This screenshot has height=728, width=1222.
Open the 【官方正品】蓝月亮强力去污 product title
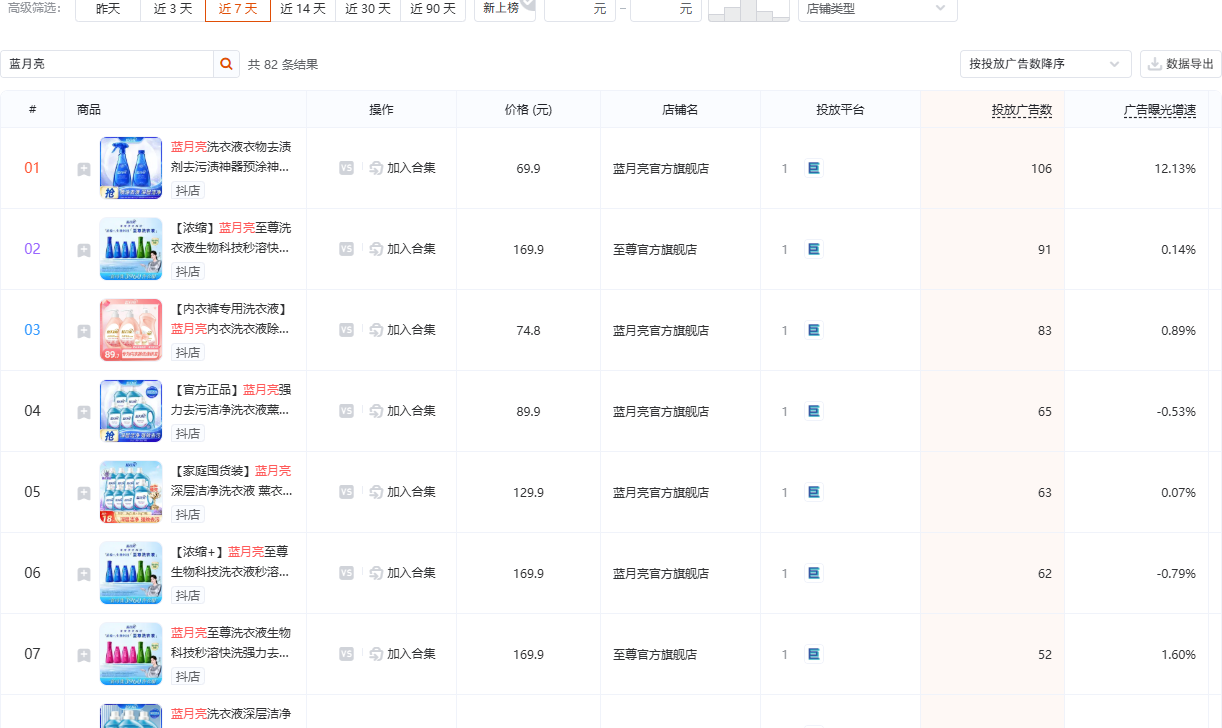pos(231,399)
